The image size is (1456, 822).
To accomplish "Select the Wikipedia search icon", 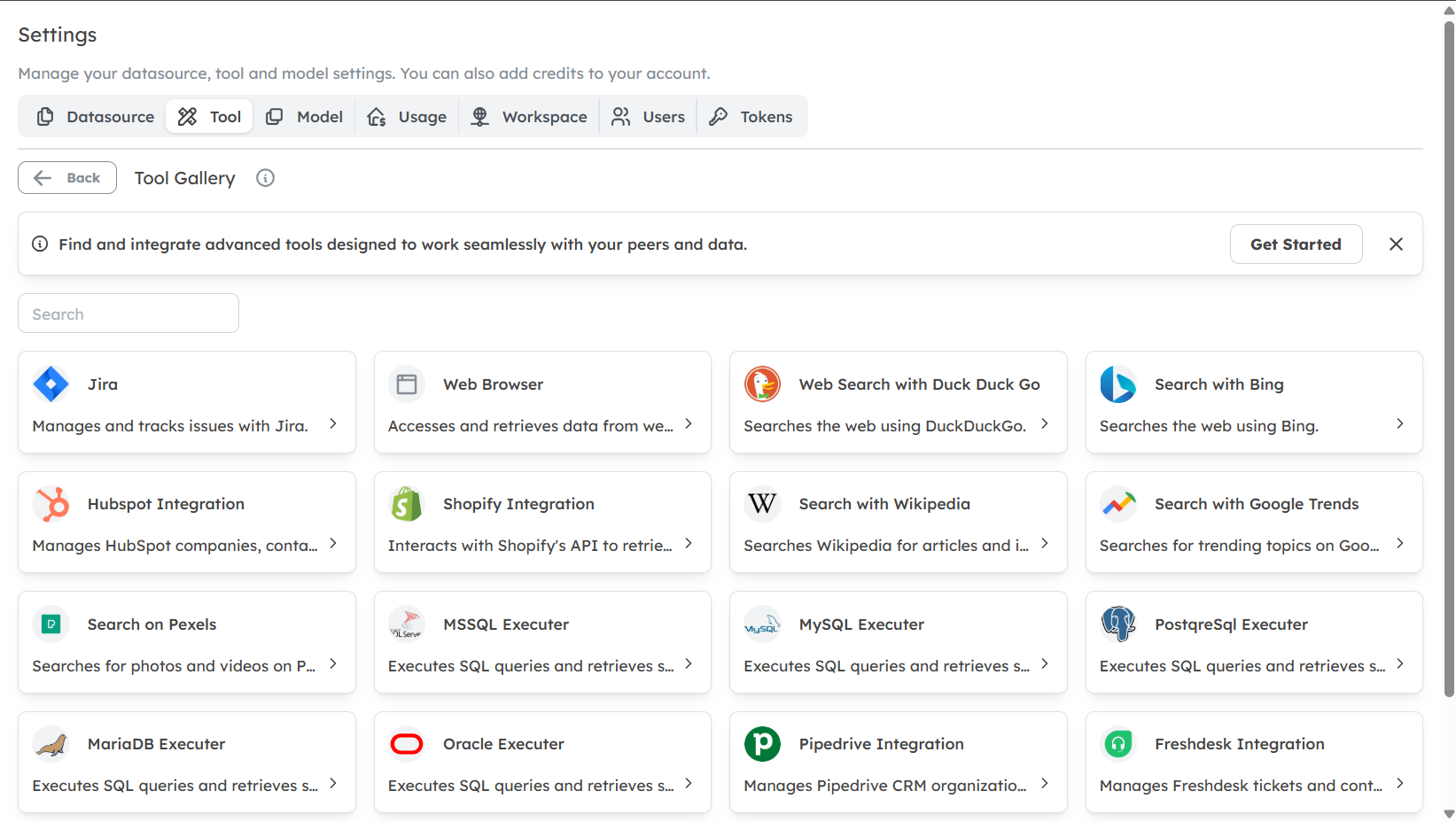I will (762, 503).
